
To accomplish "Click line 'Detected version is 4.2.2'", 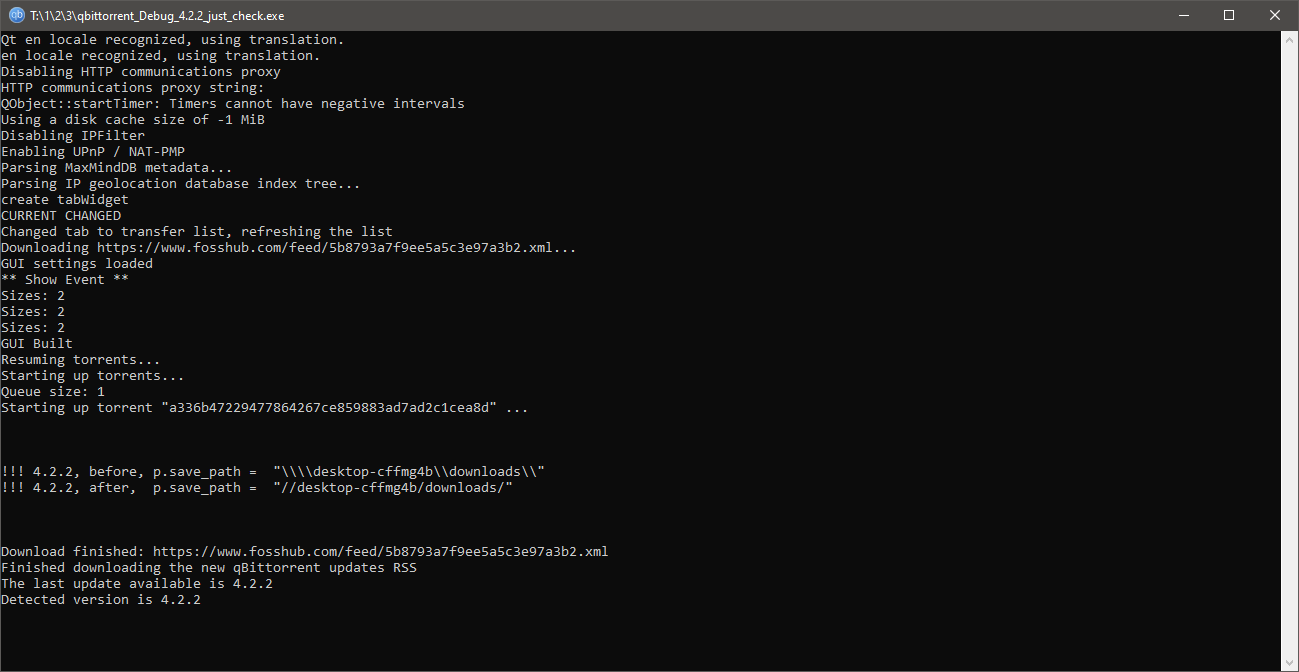I will (101, 600).
